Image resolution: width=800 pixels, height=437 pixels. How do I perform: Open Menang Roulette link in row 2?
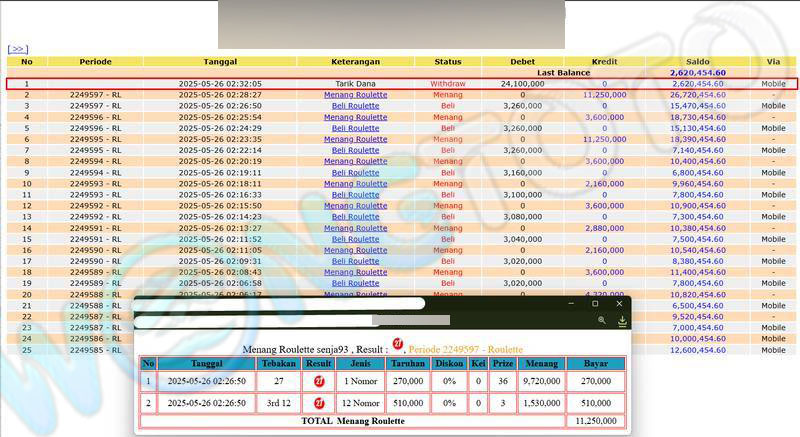click(355, 95)
